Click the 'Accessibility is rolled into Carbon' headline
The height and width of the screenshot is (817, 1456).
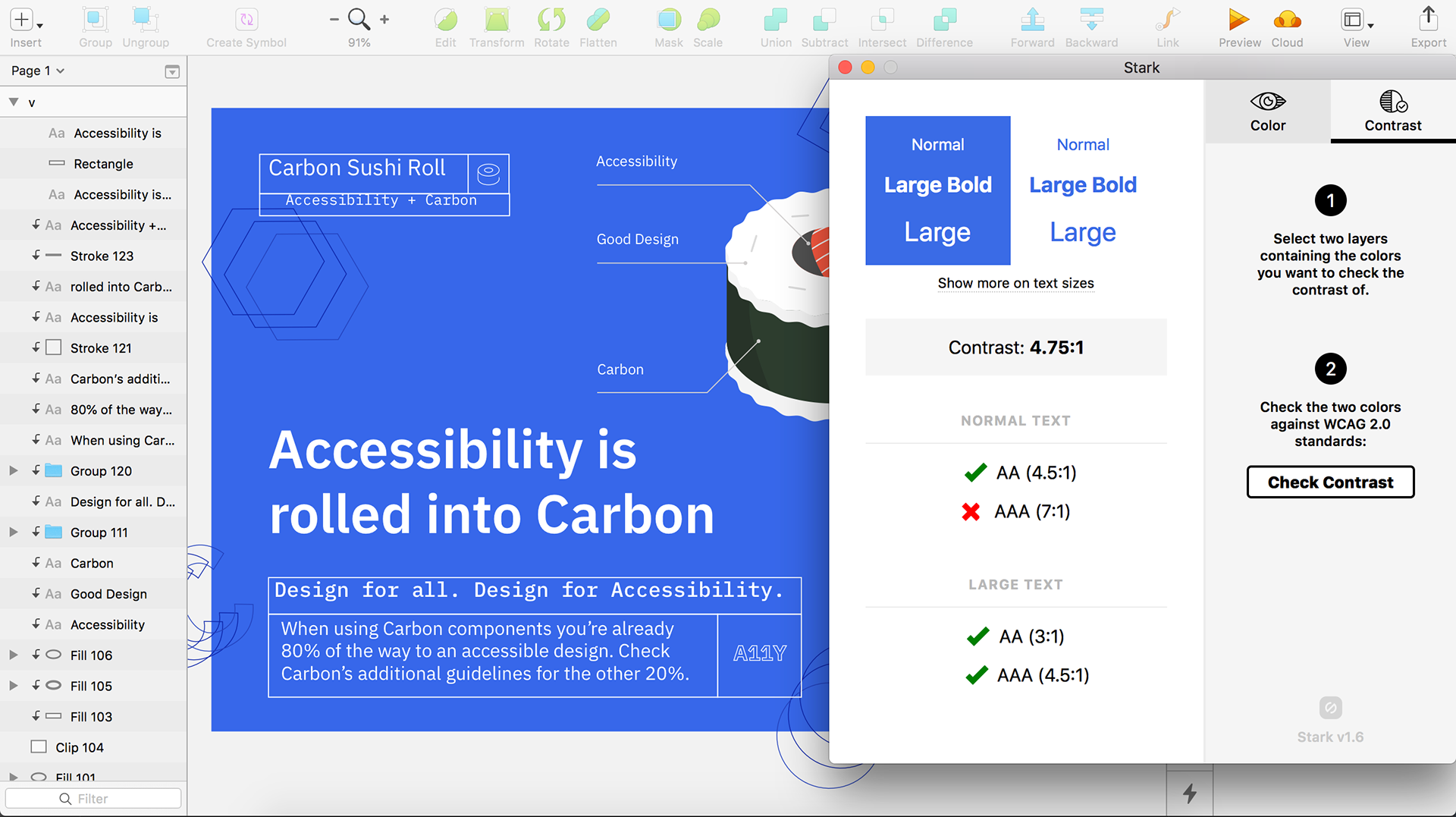491,482
